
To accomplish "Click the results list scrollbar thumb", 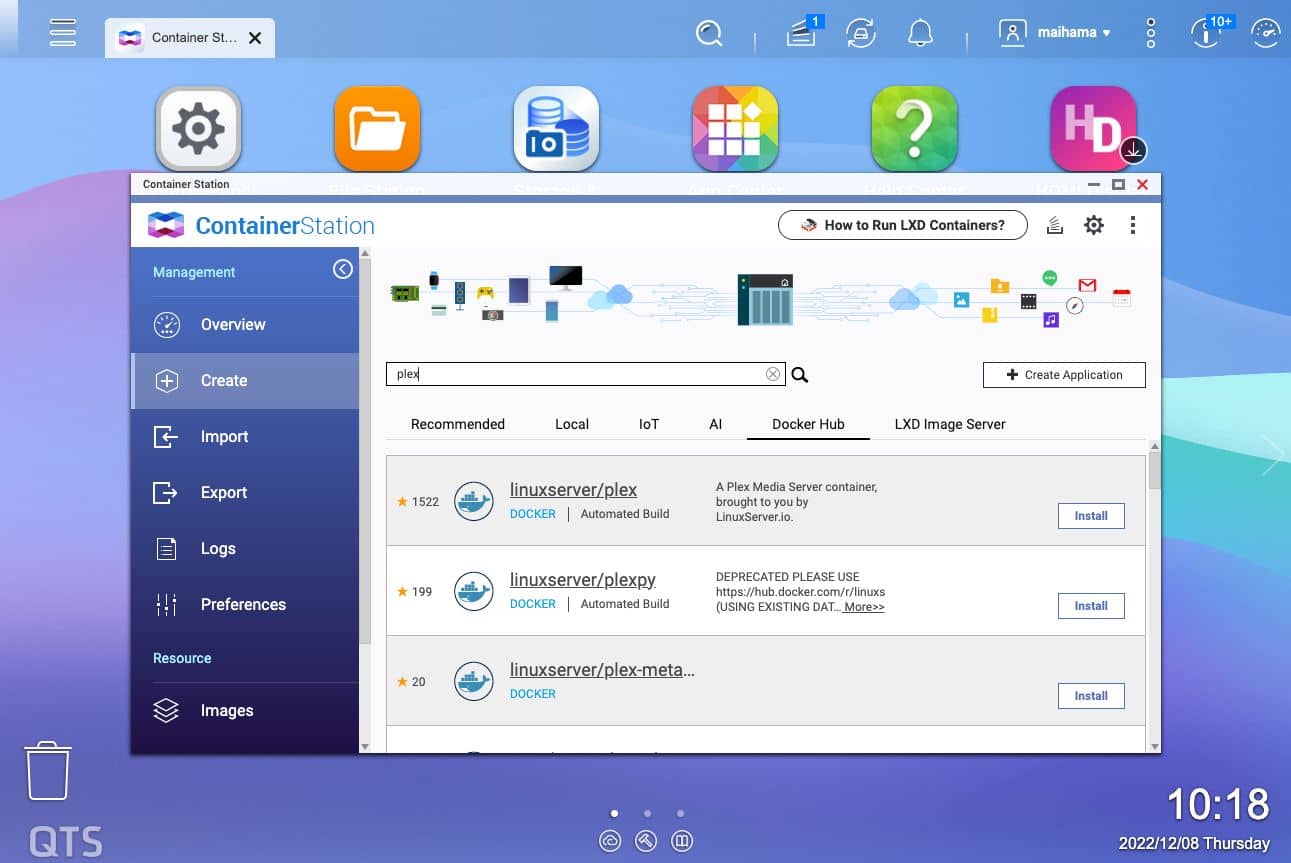I will (1155, 470).
